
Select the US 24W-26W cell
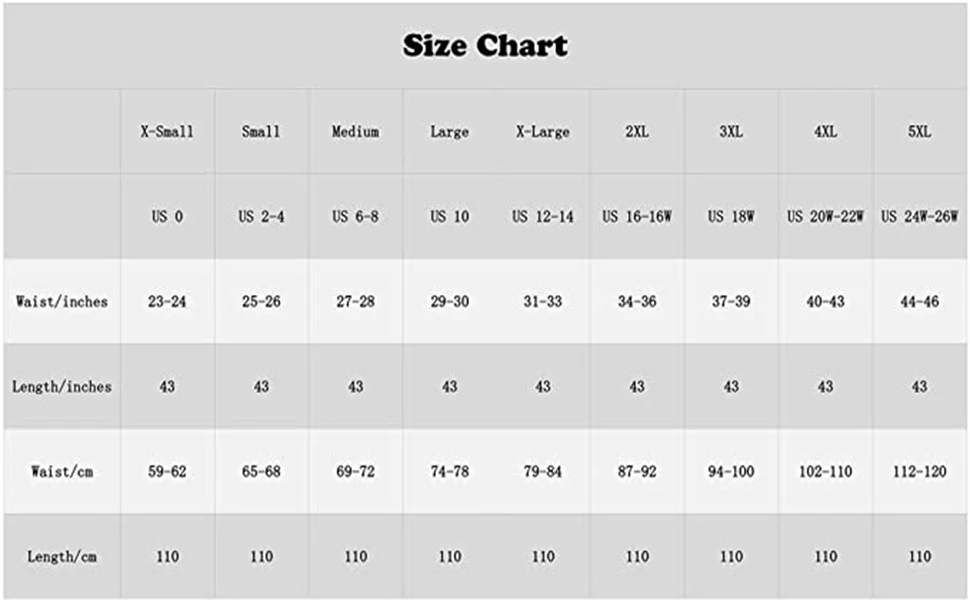pos(919,216)
